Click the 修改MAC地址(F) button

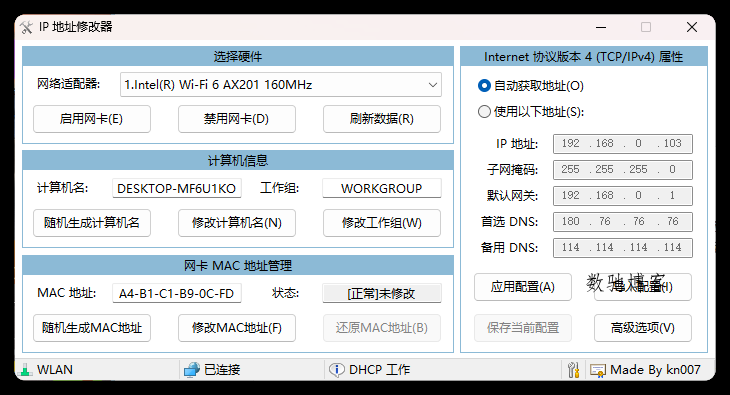[237, 328]
